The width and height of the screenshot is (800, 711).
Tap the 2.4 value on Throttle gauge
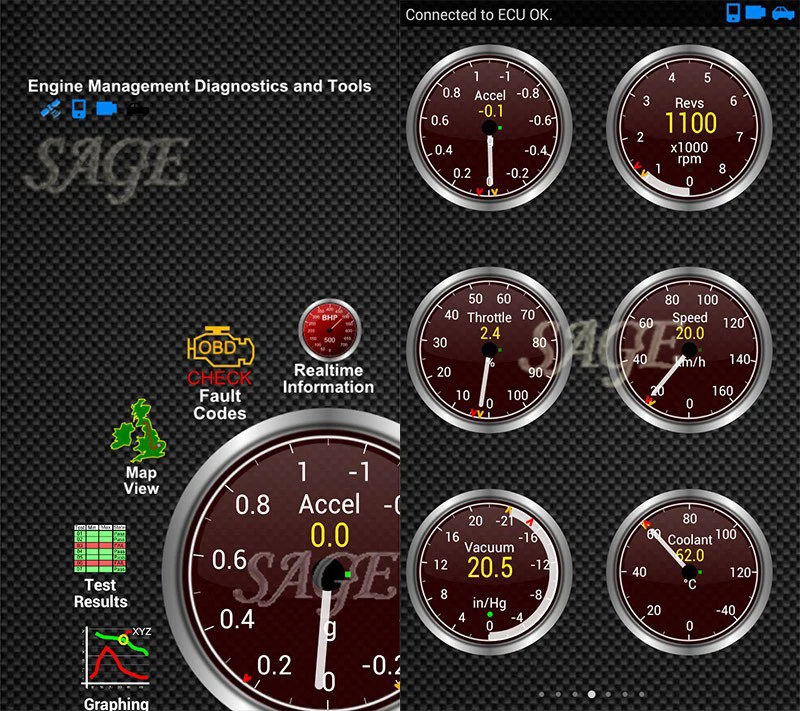(490, 333)
